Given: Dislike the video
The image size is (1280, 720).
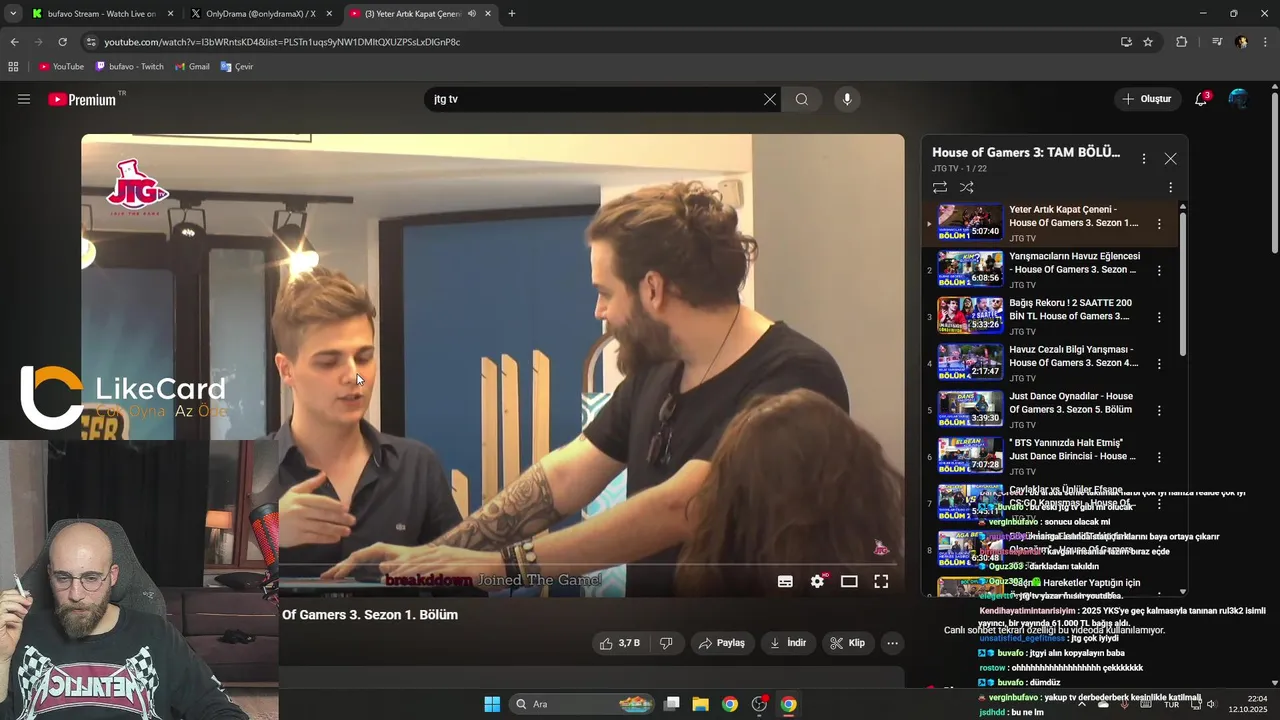Looking at the screenshot, I should 666,643.
